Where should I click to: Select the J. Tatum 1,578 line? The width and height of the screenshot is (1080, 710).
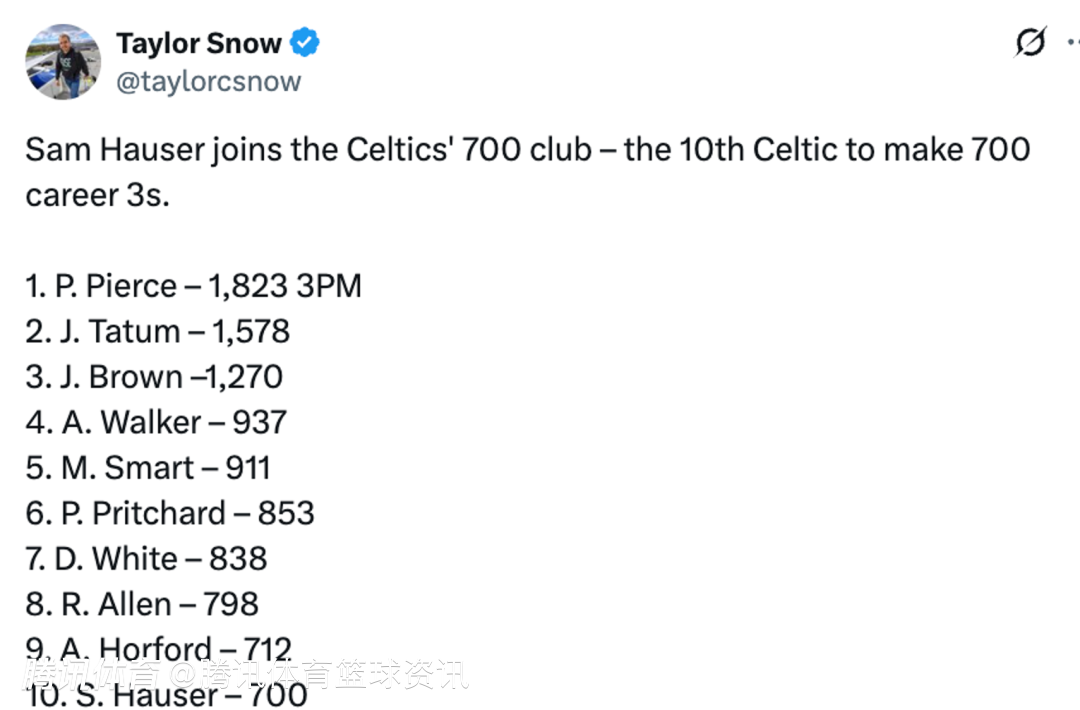pyautogui.click(x=158, y=331)
